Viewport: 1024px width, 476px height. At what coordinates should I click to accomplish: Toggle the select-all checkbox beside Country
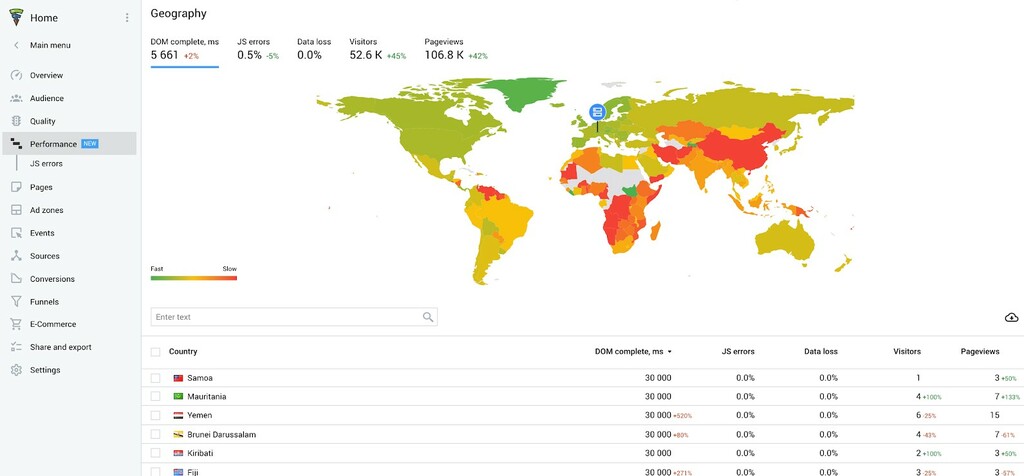pos(155,352)
